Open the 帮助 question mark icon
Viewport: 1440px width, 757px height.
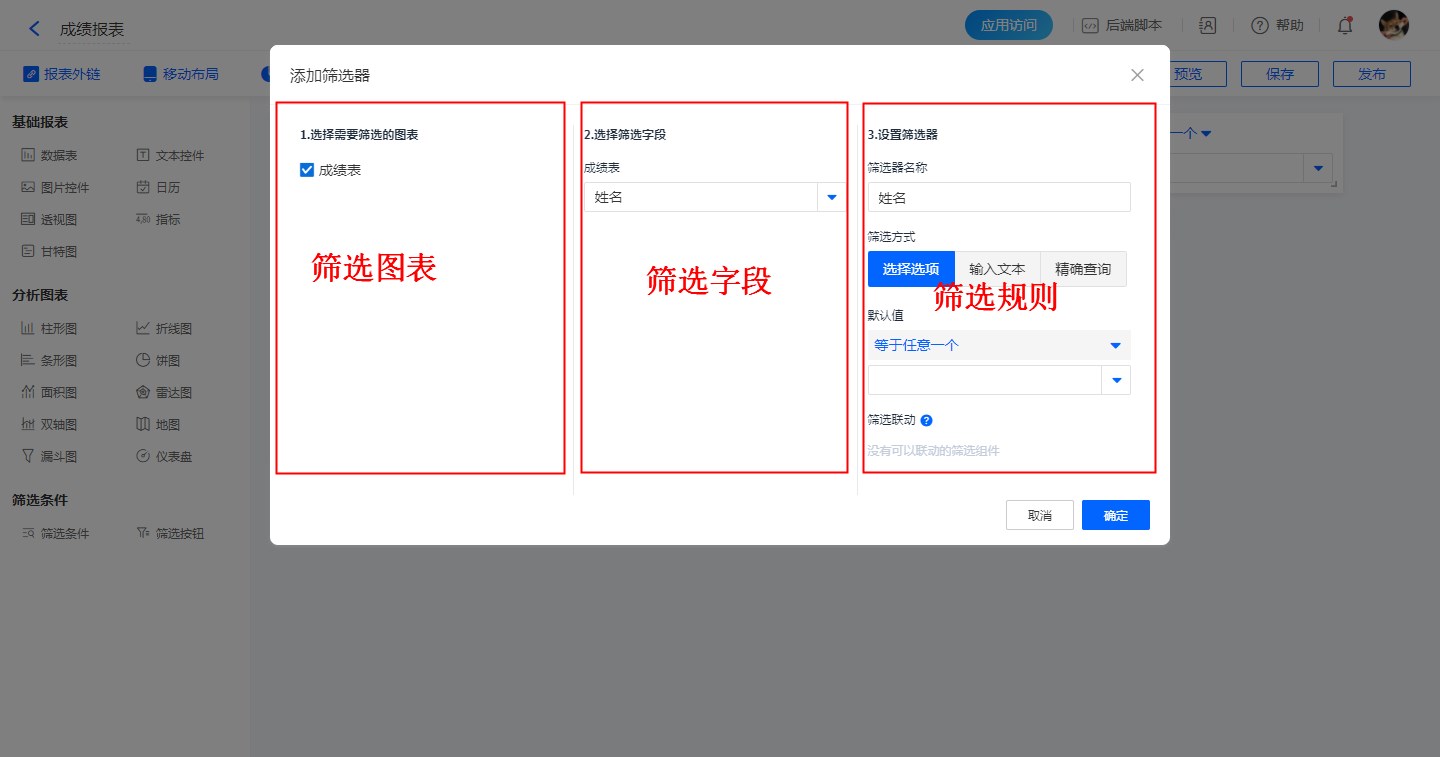1259,26
